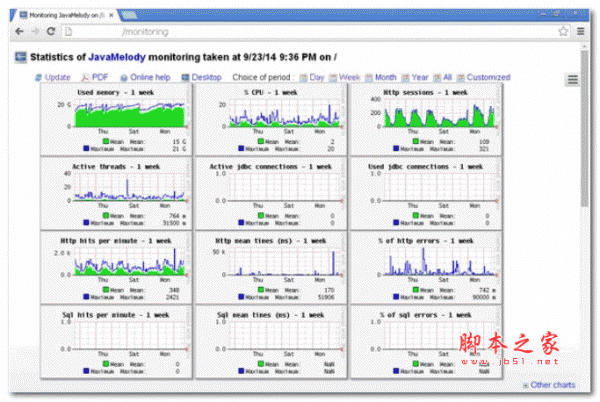Open the JavaMelody link in the title

(117, 57)
